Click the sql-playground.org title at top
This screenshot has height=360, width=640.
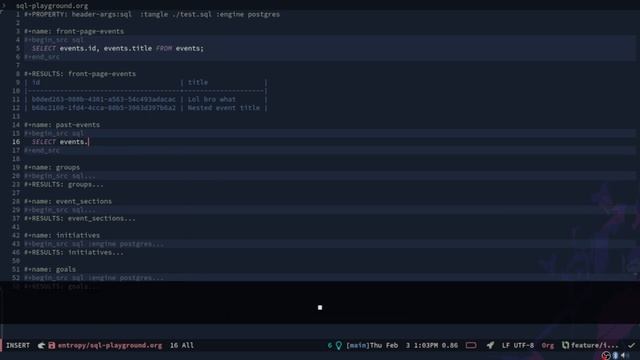pyautogui.click(x=52, y=6)
